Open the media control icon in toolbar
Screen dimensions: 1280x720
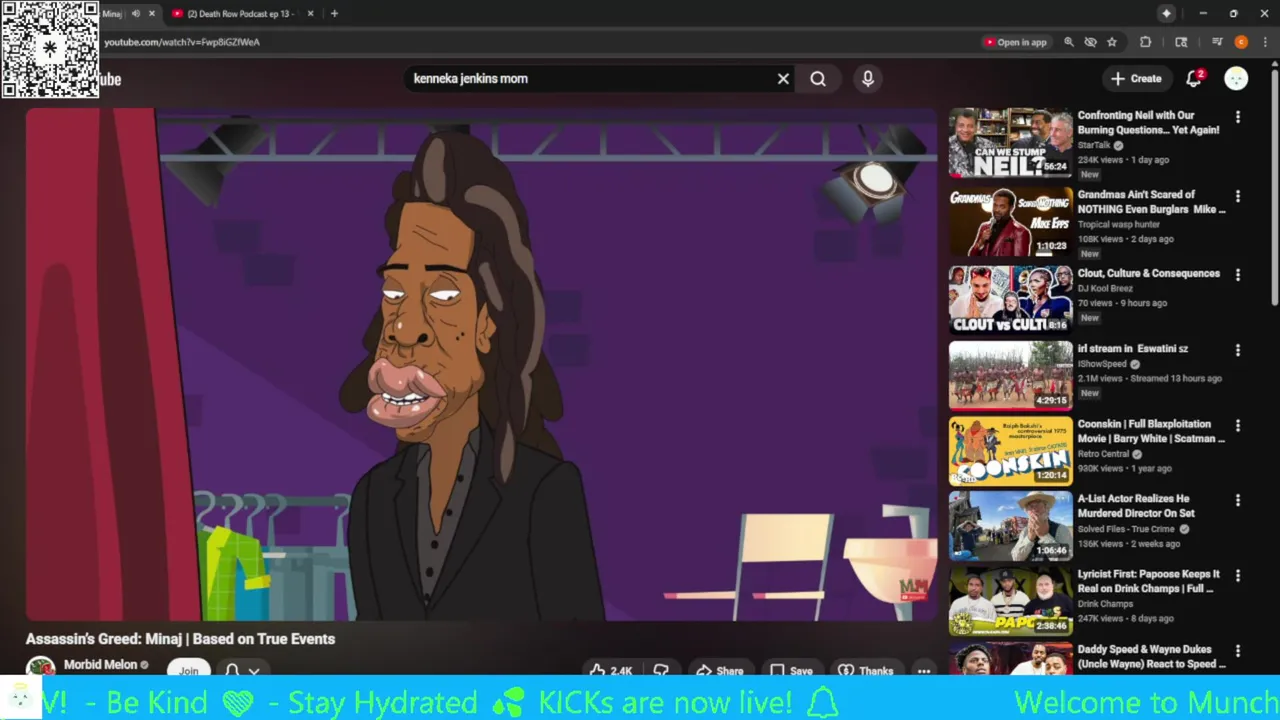[1217, 42]
